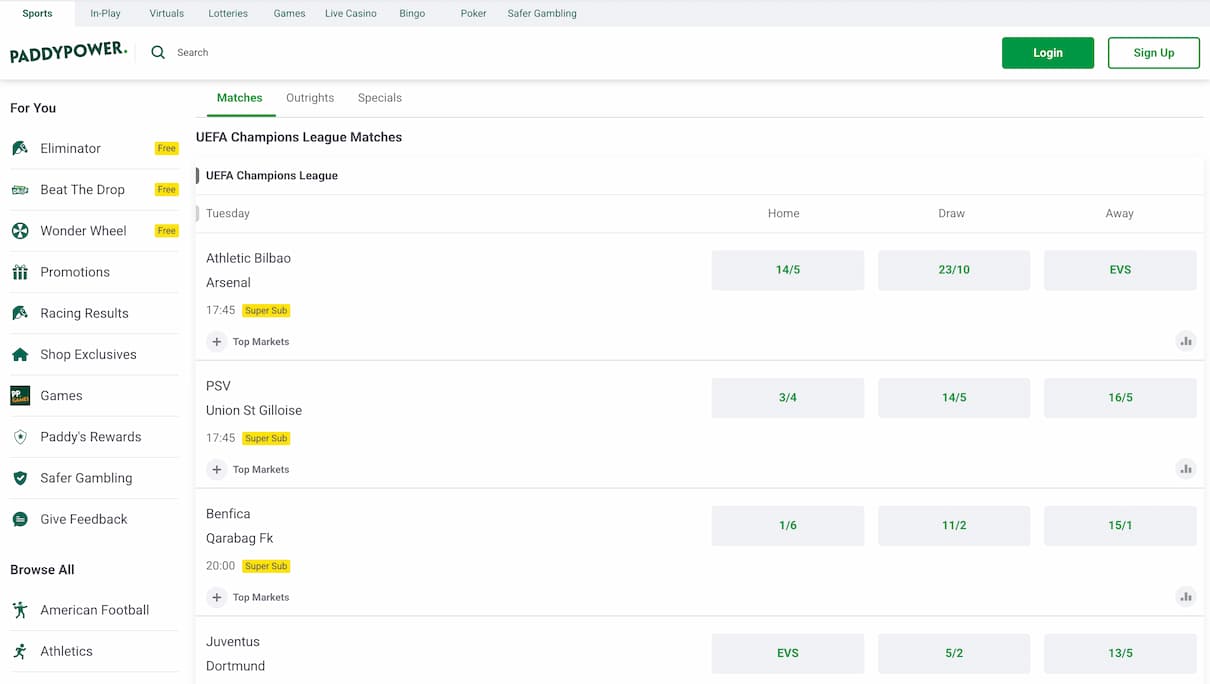Switch to the Specials tab

tap(380, 98)
